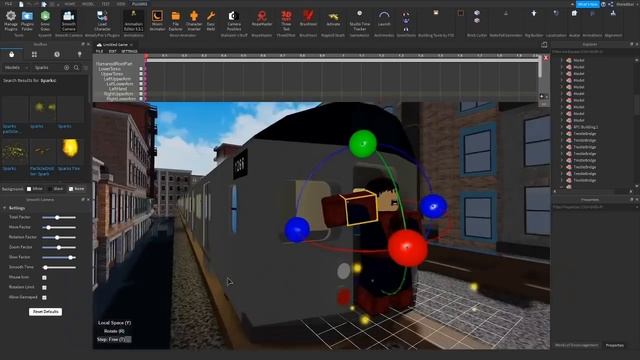Toggle the Mouse Icon checkbox
The width and height of the screenshot is (640, 360).
tap(44, 278)
